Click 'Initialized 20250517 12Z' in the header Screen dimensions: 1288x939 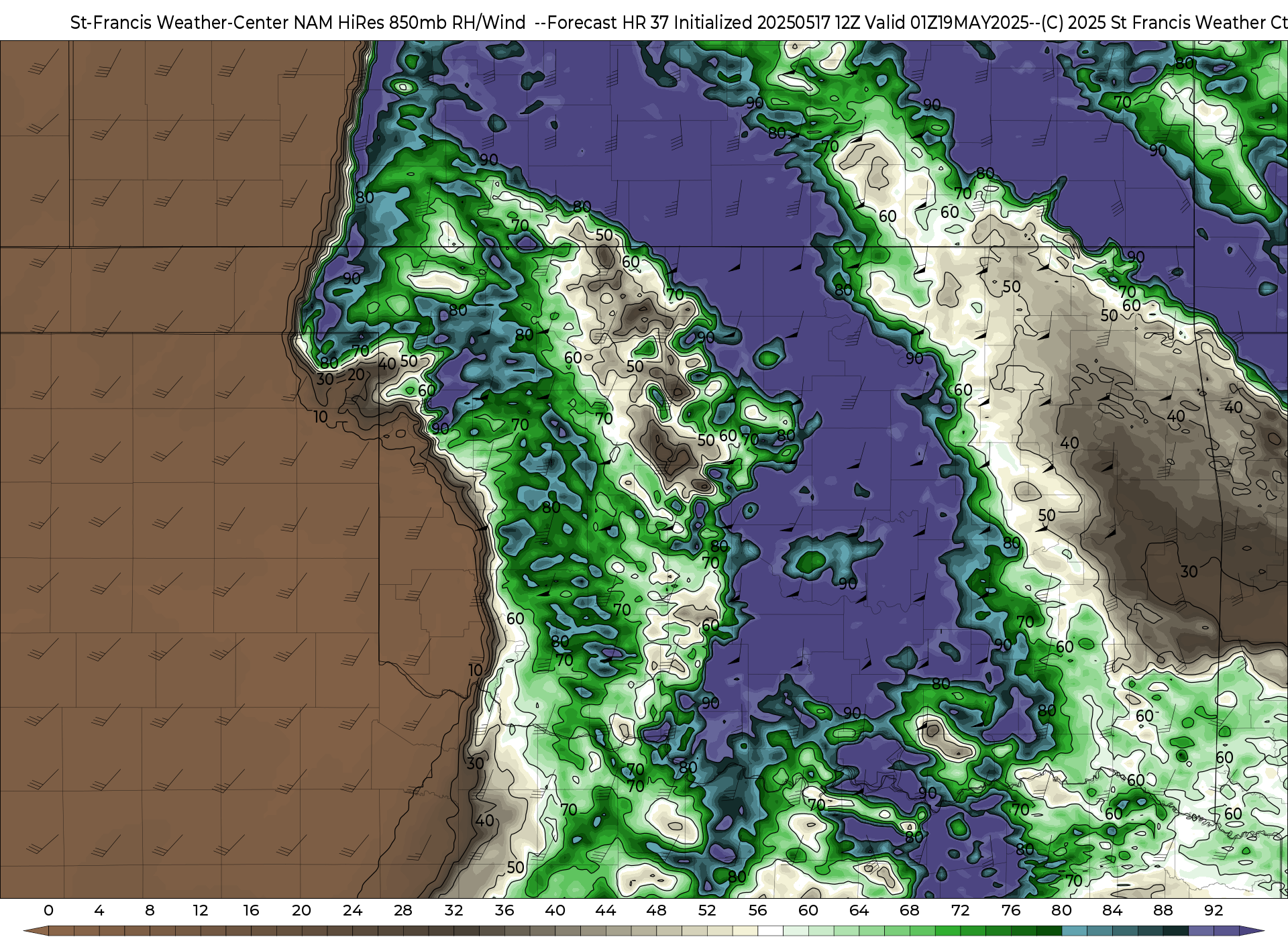(x=767, y=23)
